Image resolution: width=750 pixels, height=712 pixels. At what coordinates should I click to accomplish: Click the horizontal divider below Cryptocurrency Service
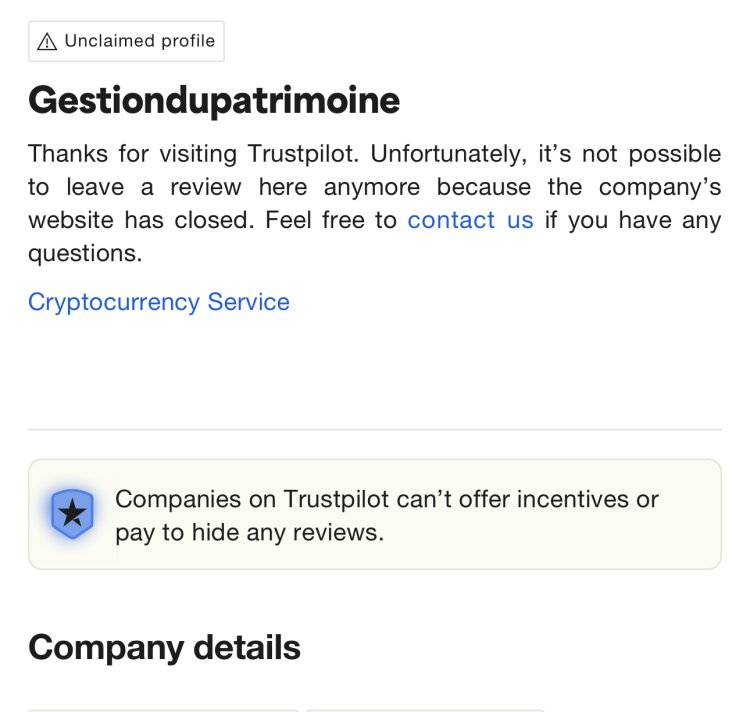375,429
